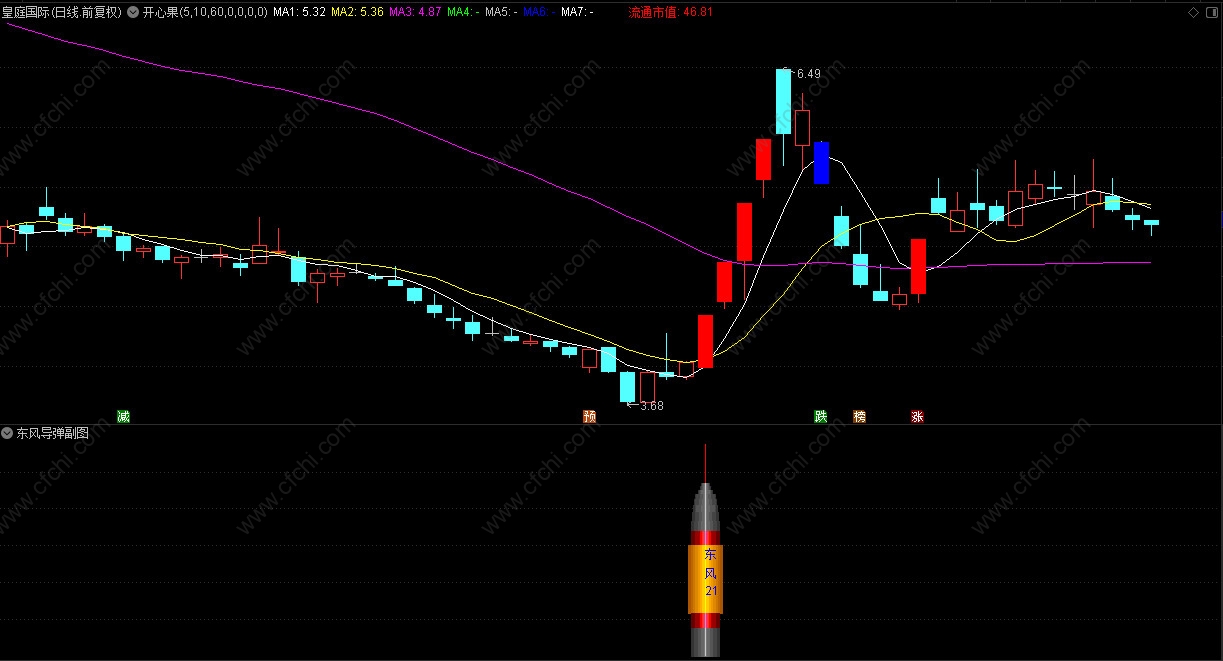Screen dimensions: 1223x661
Task: Click the red 流通市值: 46.81 text
Action: pos(671,12)
